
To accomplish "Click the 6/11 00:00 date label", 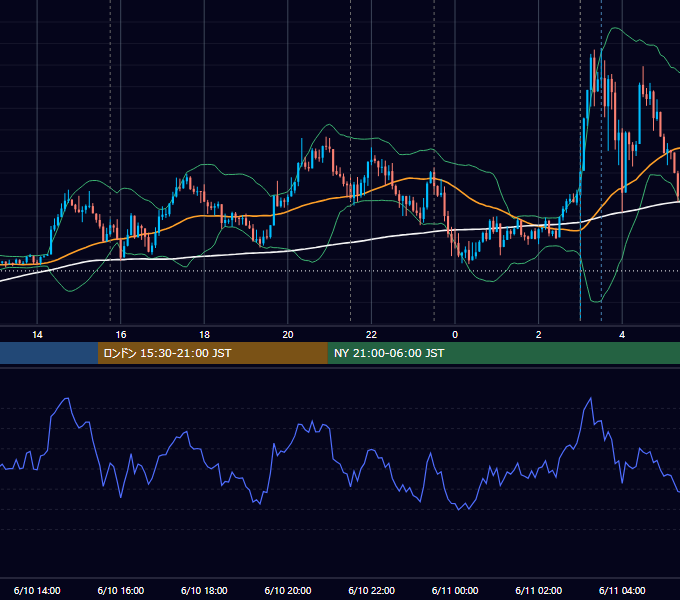I will coord(455,590).
